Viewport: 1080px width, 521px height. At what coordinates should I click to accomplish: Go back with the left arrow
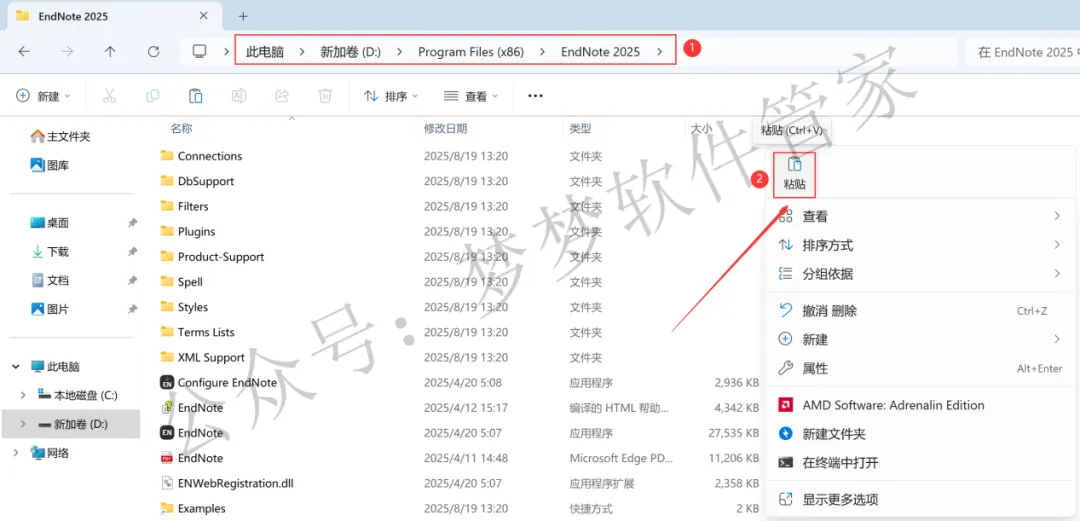click(x=24, y=52)
